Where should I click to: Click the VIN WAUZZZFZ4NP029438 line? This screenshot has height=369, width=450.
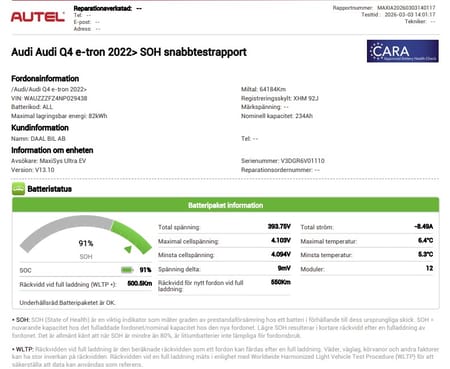coord(49,98)
